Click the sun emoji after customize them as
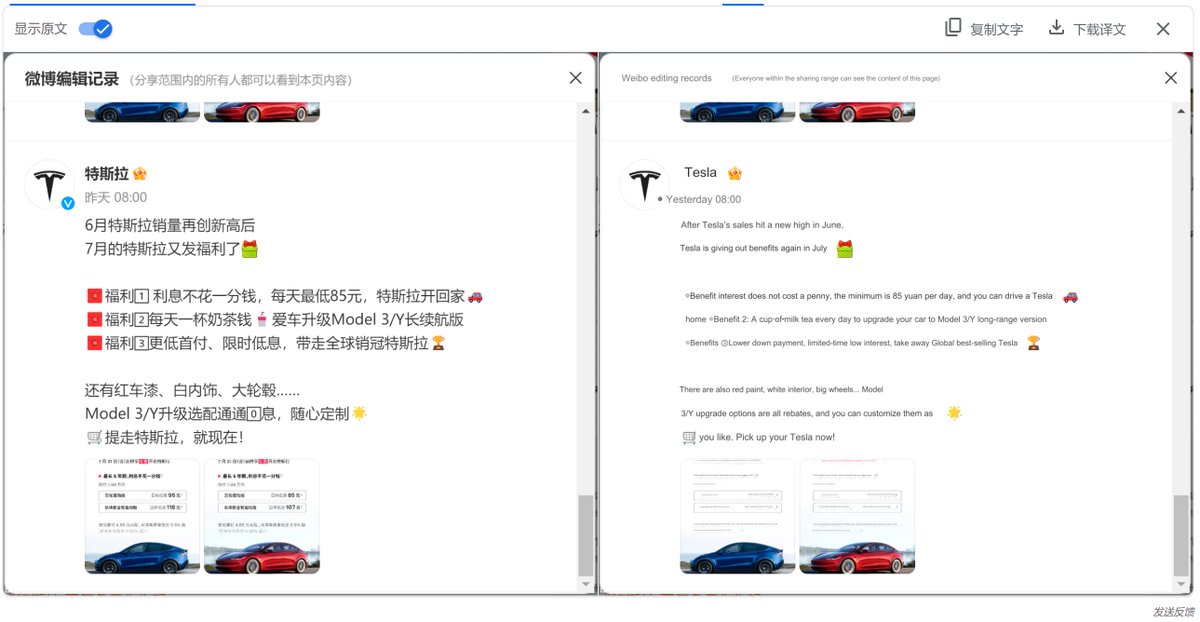This screenshot has width=1200, height=622. click(x=954, y=412)
